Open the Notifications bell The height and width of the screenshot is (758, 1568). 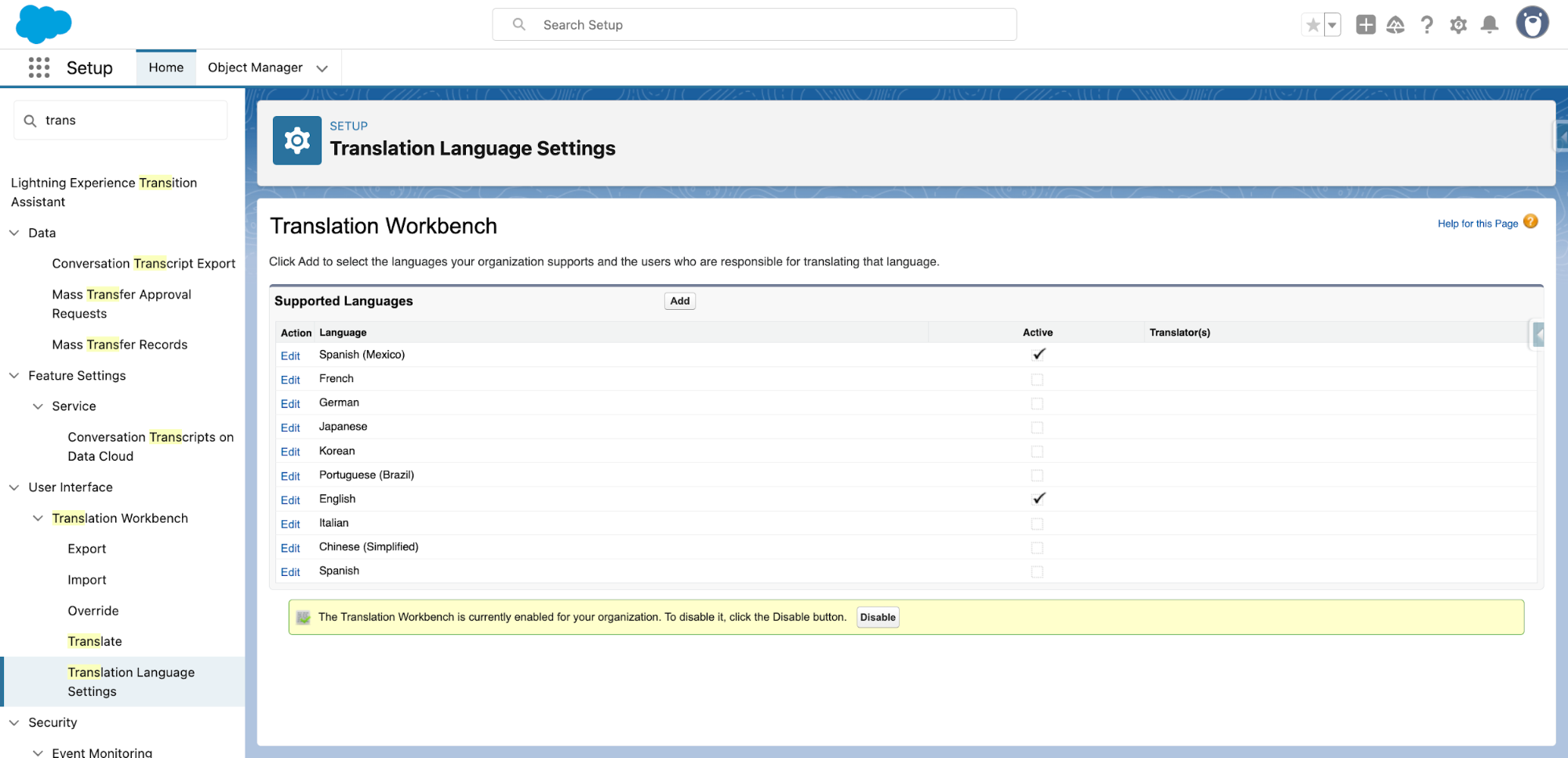(x=1489, y=25)
